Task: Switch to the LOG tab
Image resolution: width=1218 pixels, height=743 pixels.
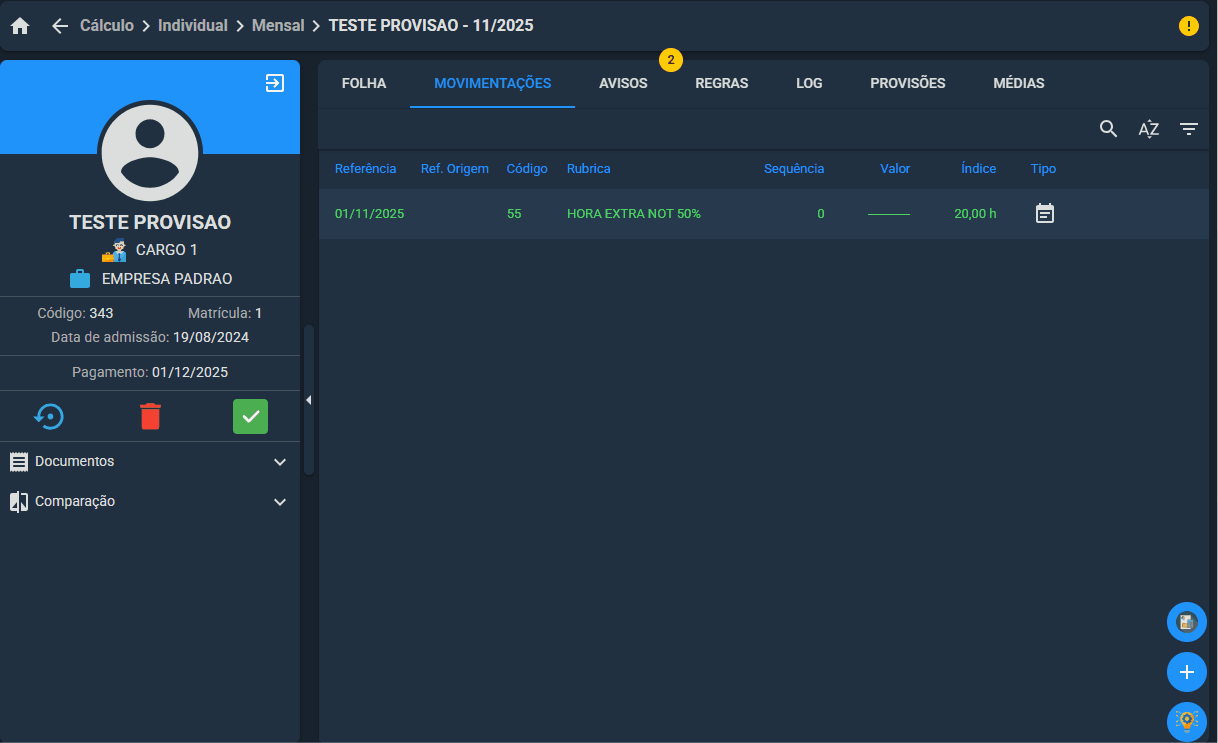Action: tap(809, 83)
